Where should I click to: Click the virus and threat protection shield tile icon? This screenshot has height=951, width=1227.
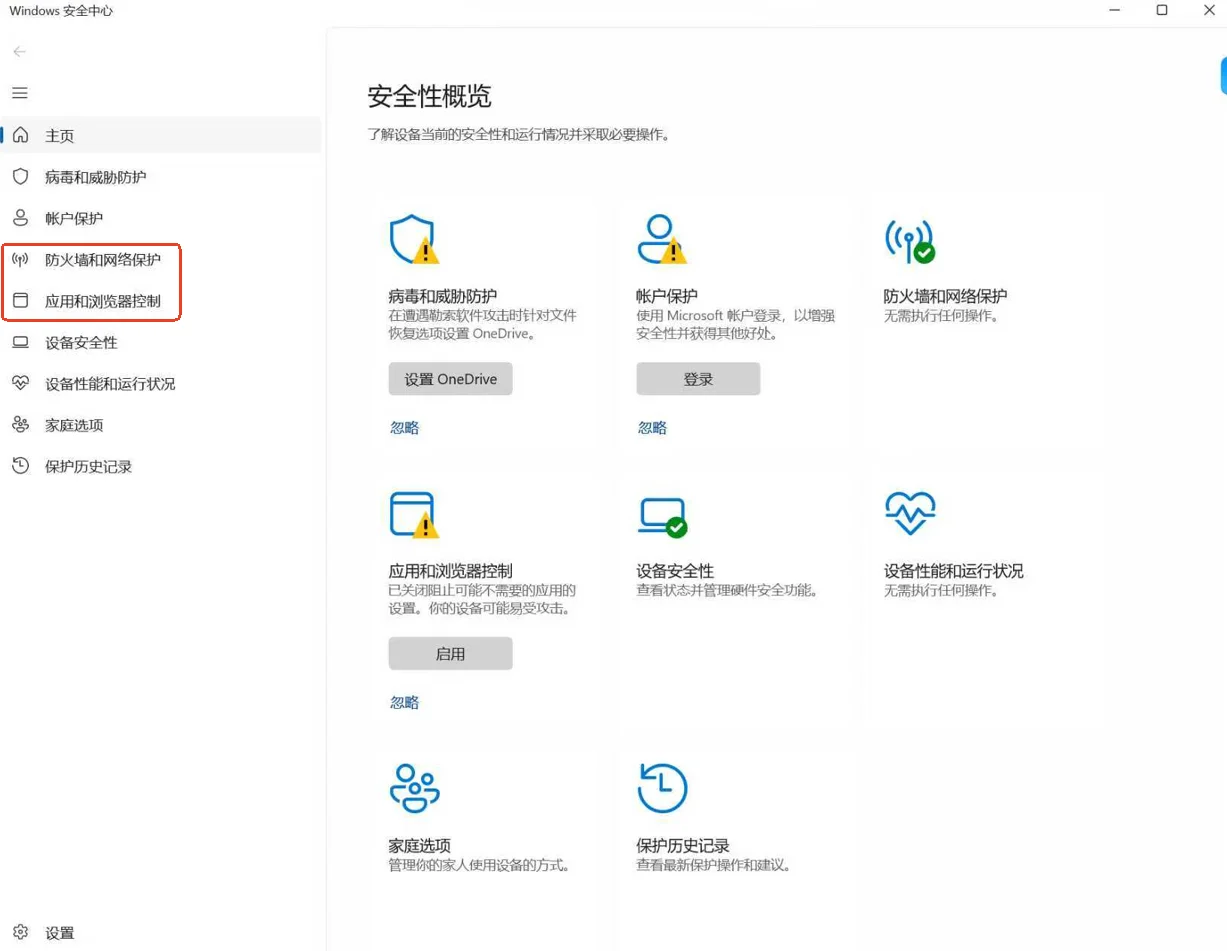(412, 239)
